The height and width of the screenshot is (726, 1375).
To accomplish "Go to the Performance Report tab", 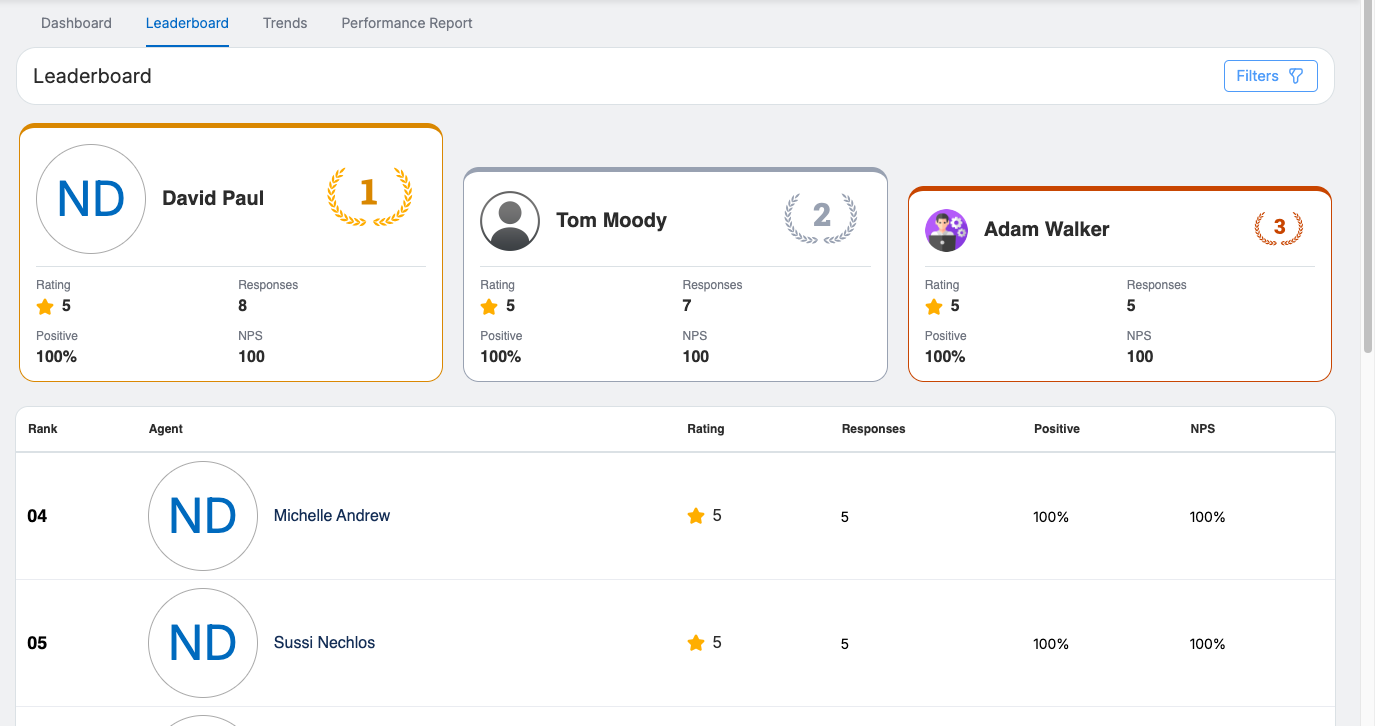I will click(x=407, y=23).
